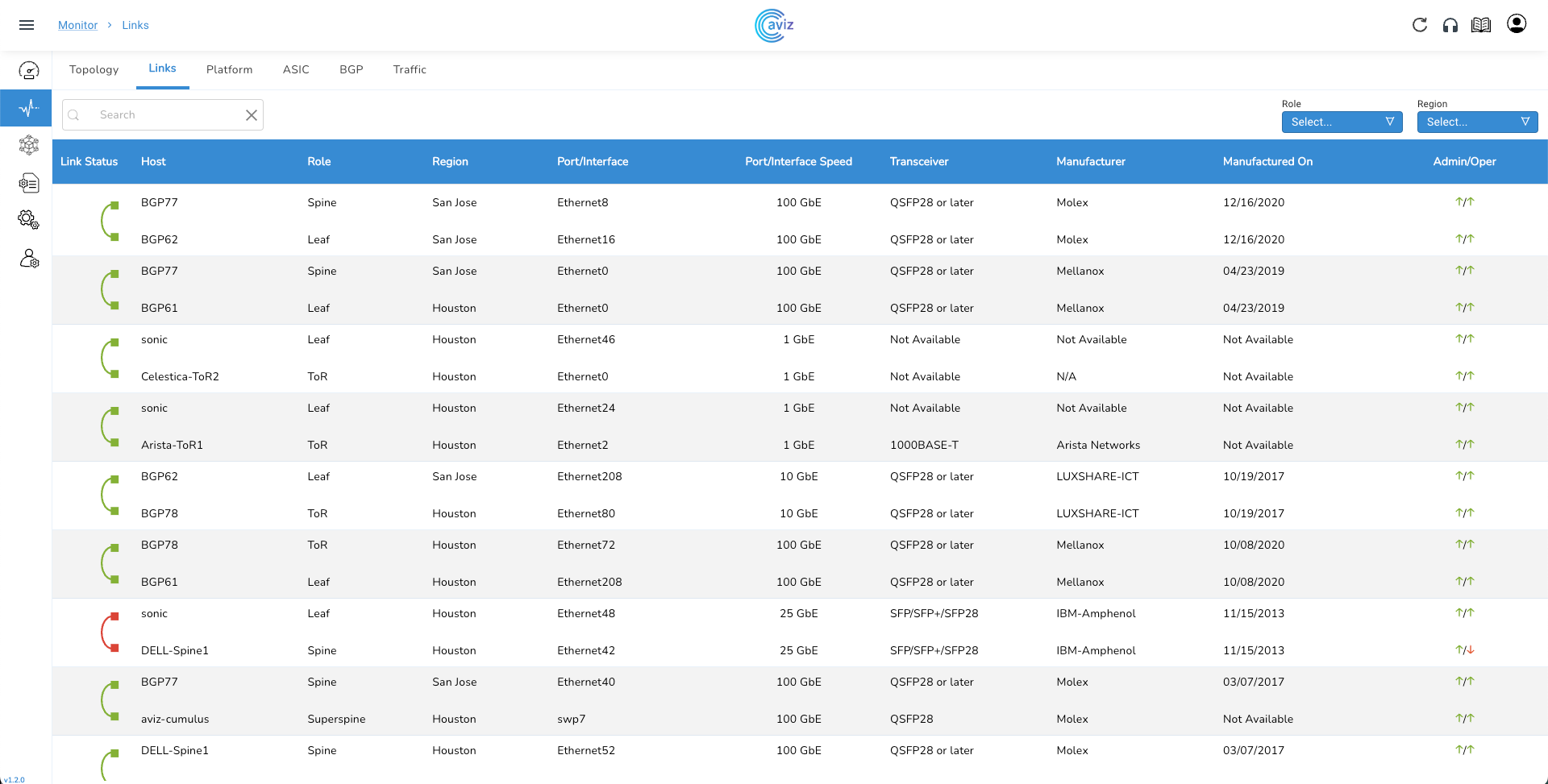Click the dashboard gauge sidebar icon
1548x784 pixels.
click(x=29, y=71)
